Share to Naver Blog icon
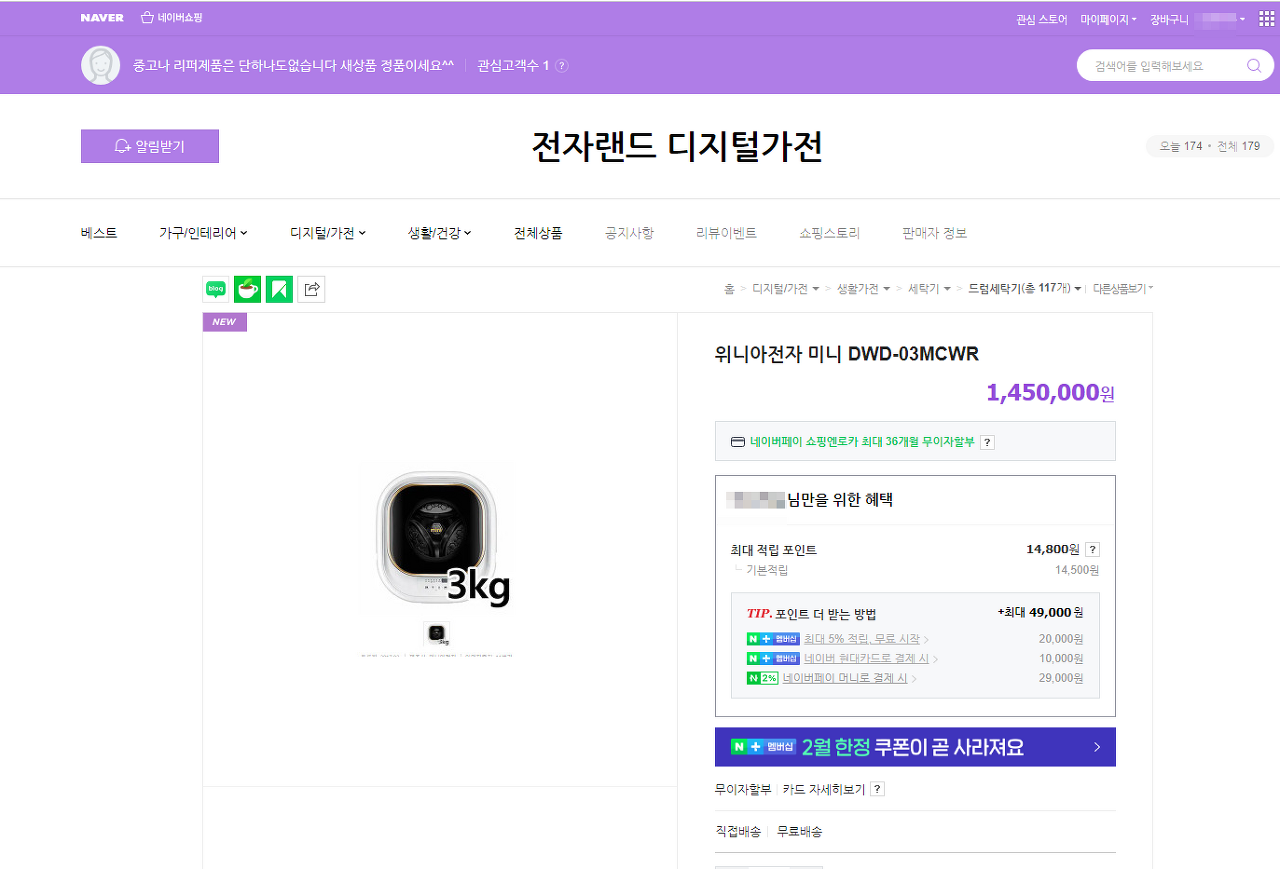The width and height of the screenshot is (1280, 869). tap(215, 289)
